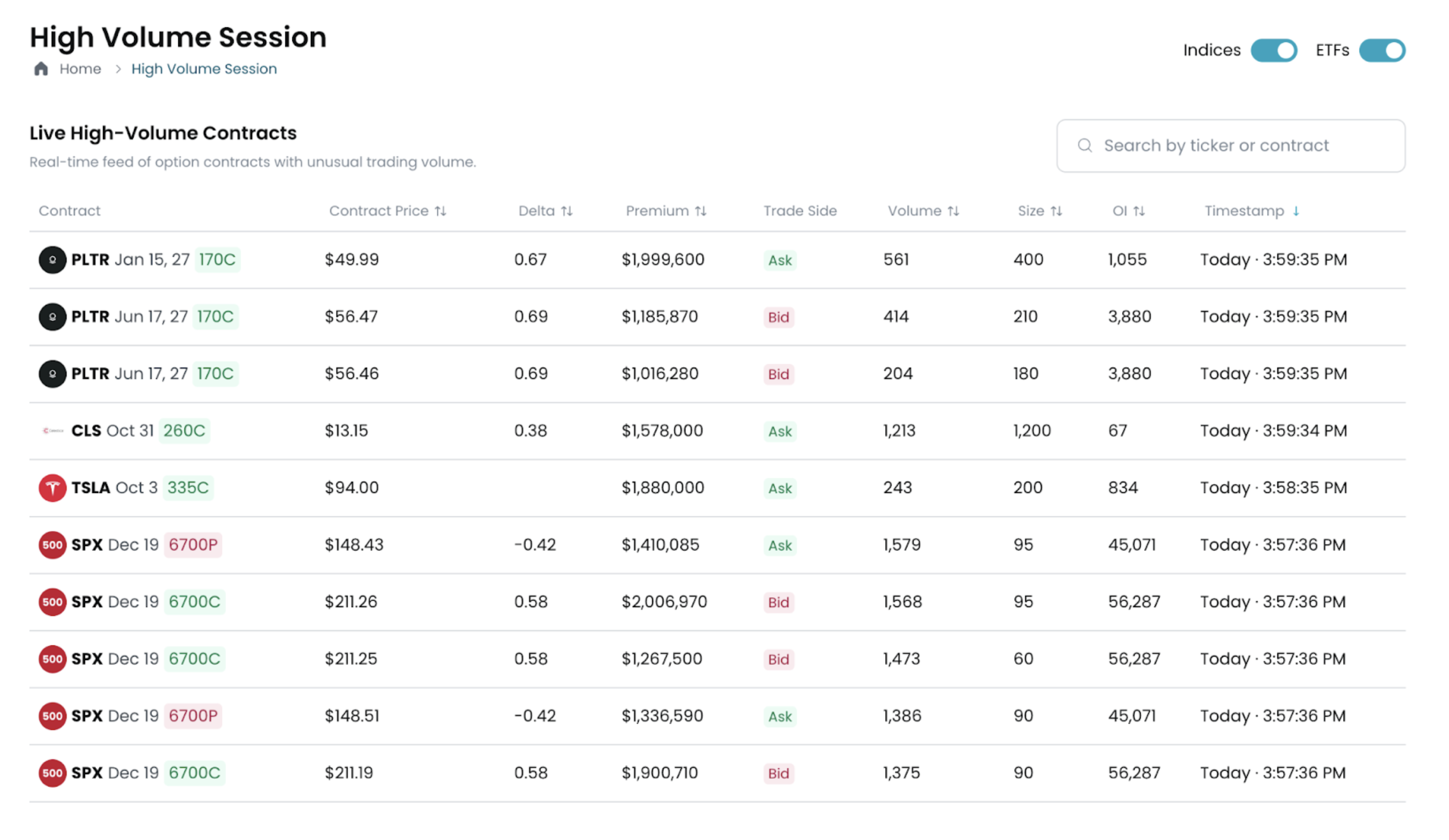The image size is (1449, 840).
Task: Disable the Indices toggle
Action: coord(1274,51)
